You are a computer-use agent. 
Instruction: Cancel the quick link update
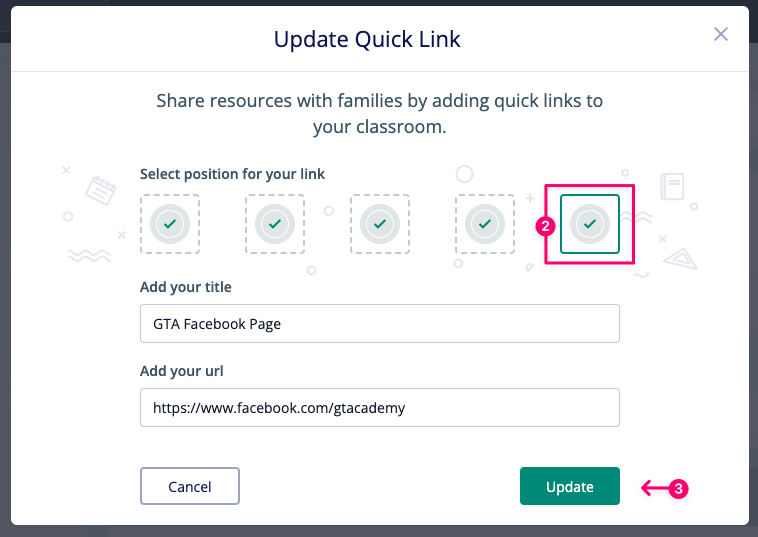pyautogui.click(x=190, y=486)
